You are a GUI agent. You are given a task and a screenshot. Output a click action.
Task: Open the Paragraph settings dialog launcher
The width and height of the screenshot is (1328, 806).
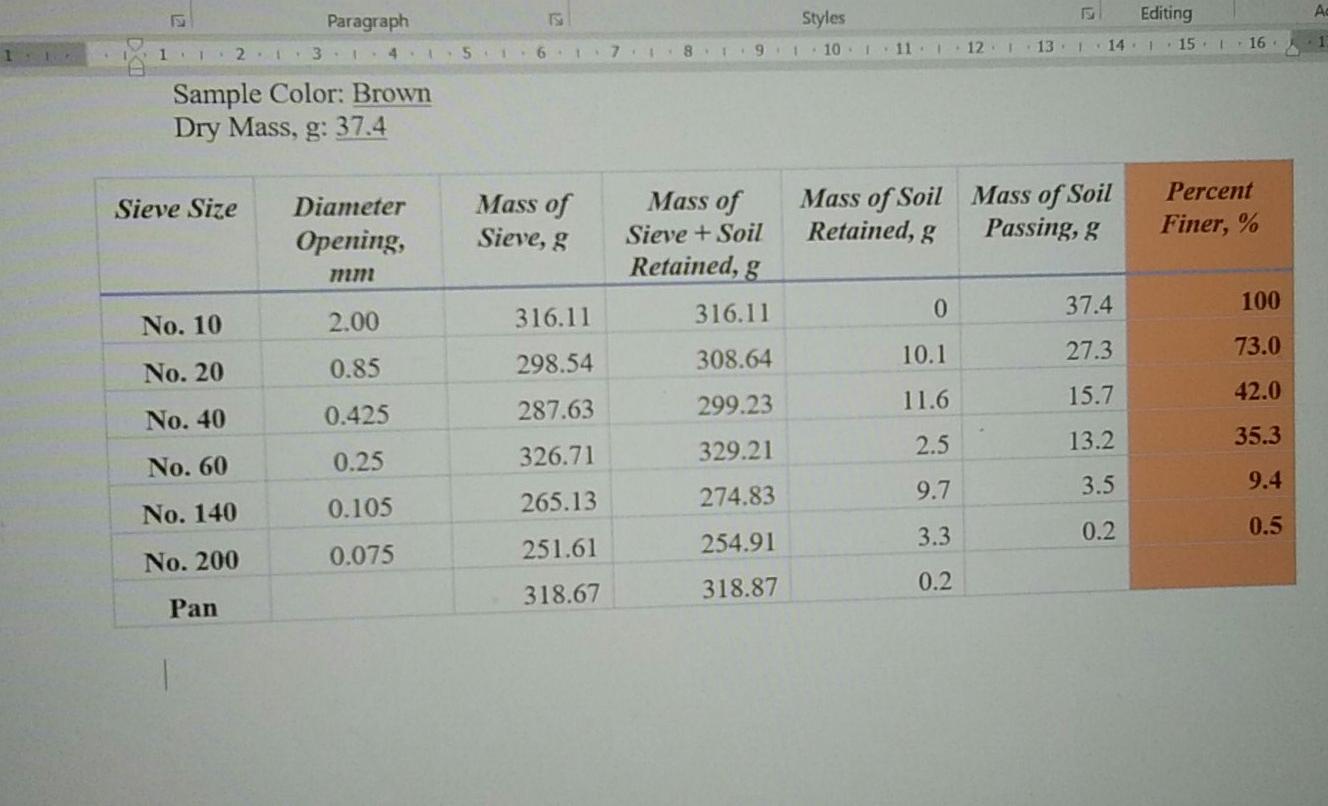tap(556, 17)
